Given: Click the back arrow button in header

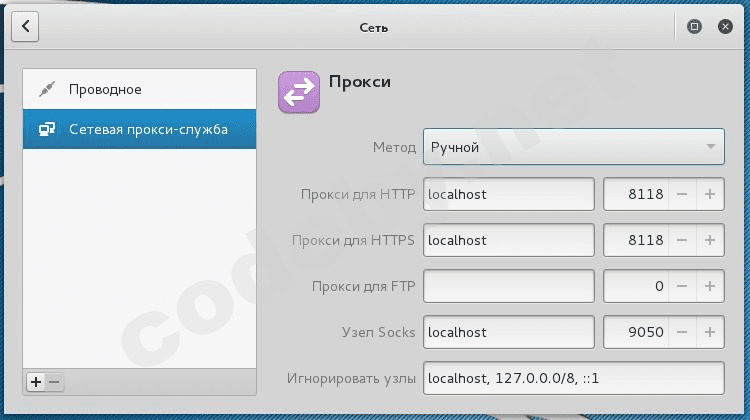Looking at the screenshot, I should 25,27.
